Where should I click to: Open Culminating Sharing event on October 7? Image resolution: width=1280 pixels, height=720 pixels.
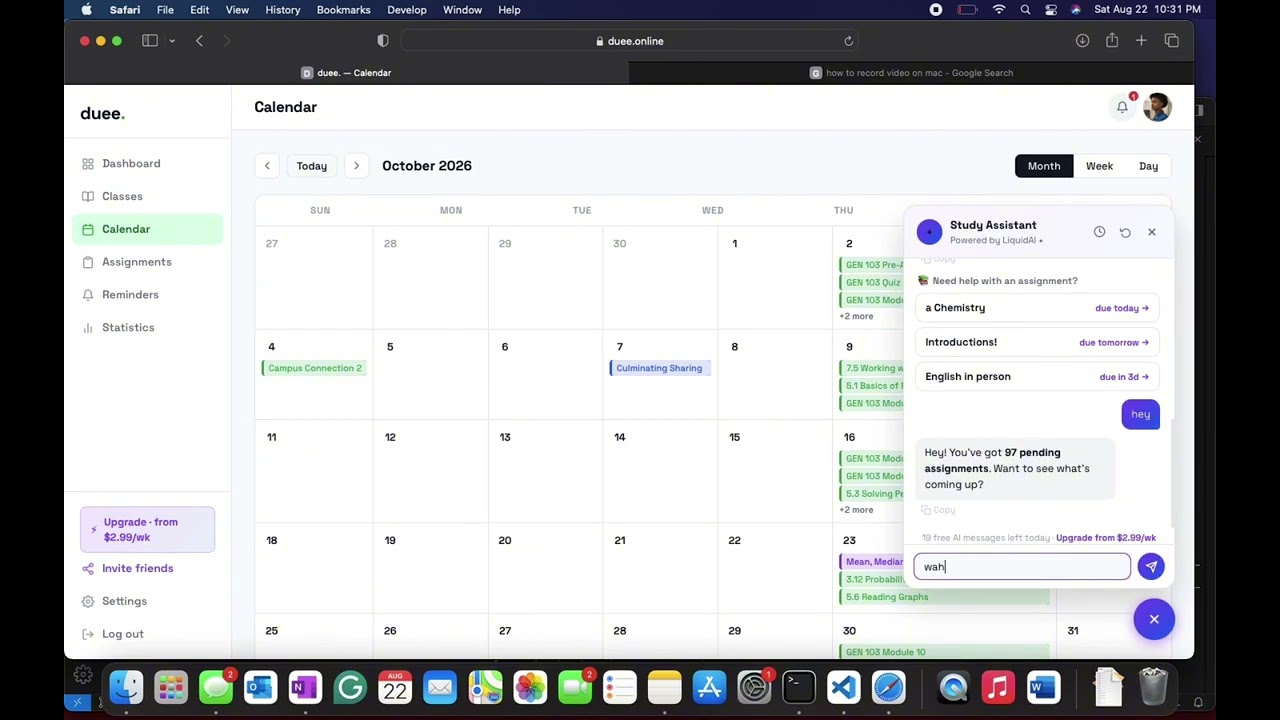(x=659, y=368)
